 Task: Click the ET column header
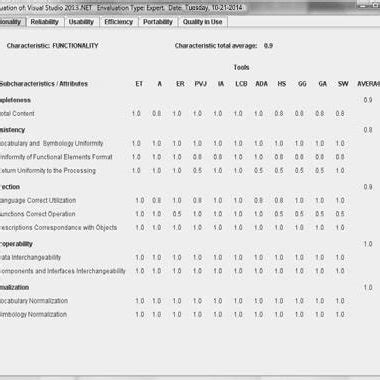(139, 84)
